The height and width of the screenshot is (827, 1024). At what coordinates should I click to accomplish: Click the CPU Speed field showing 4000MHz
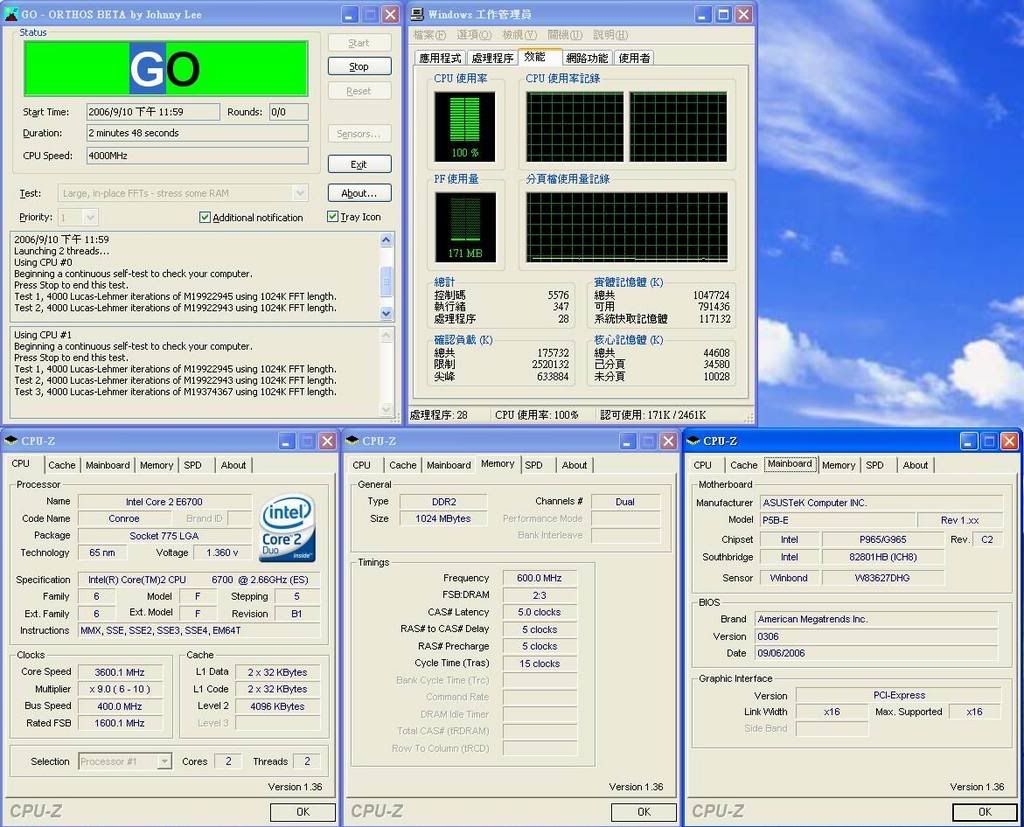coord(197,155)
